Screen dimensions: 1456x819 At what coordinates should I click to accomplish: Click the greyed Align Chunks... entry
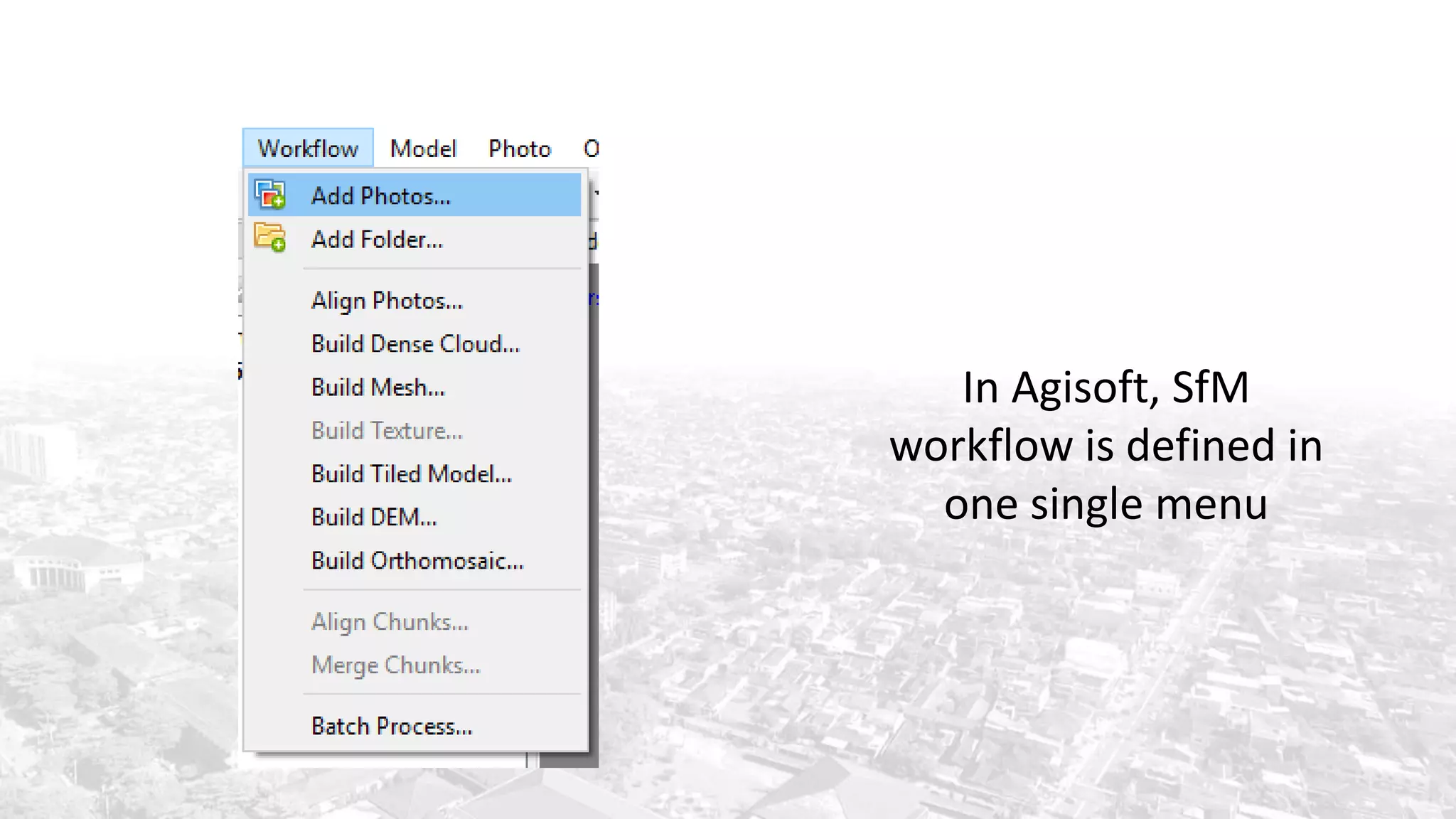coord(414,622)
